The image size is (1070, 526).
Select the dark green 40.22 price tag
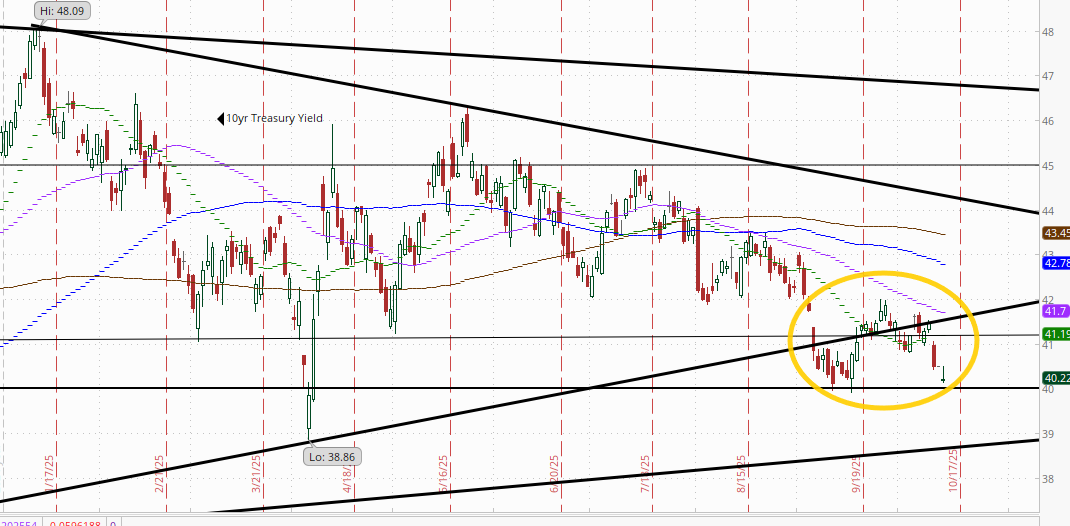1056,378
